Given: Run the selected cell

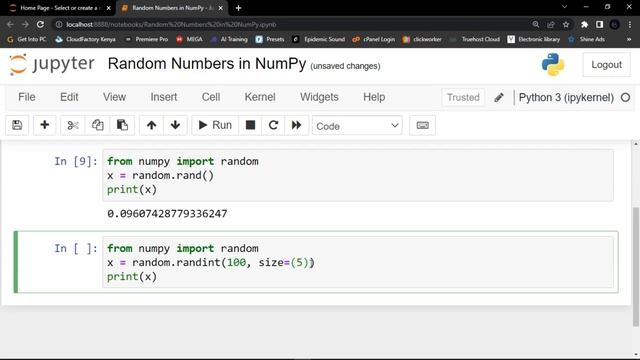Looking at the screenshot, I should (x=215, y=125).
